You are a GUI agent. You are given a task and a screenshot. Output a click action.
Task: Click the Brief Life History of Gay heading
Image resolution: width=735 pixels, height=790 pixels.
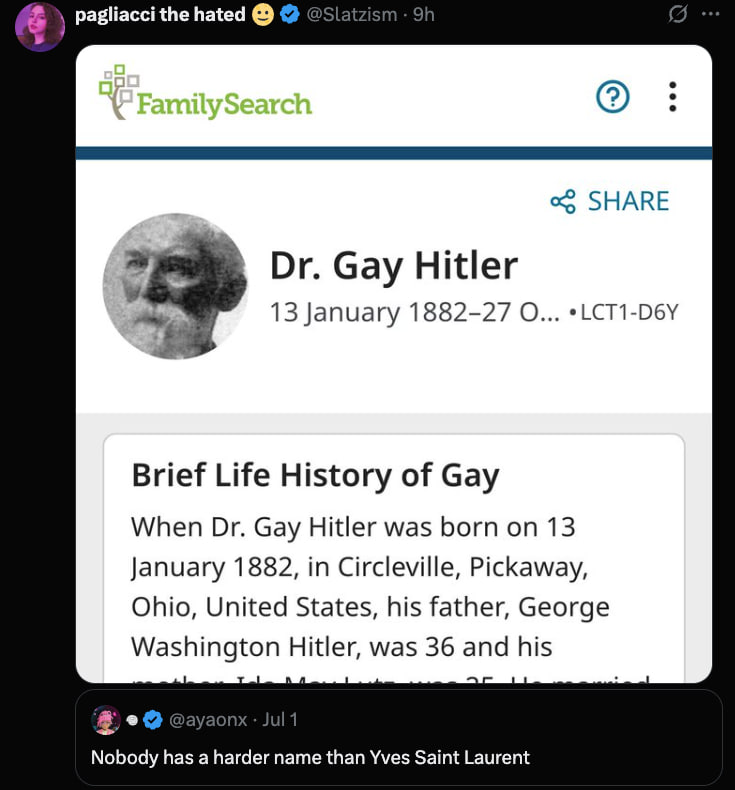pyautogui.click(x=315, y=475)
